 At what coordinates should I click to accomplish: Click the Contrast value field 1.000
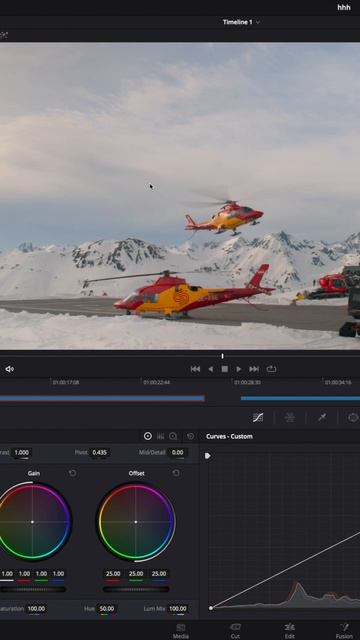coord(22,452)
